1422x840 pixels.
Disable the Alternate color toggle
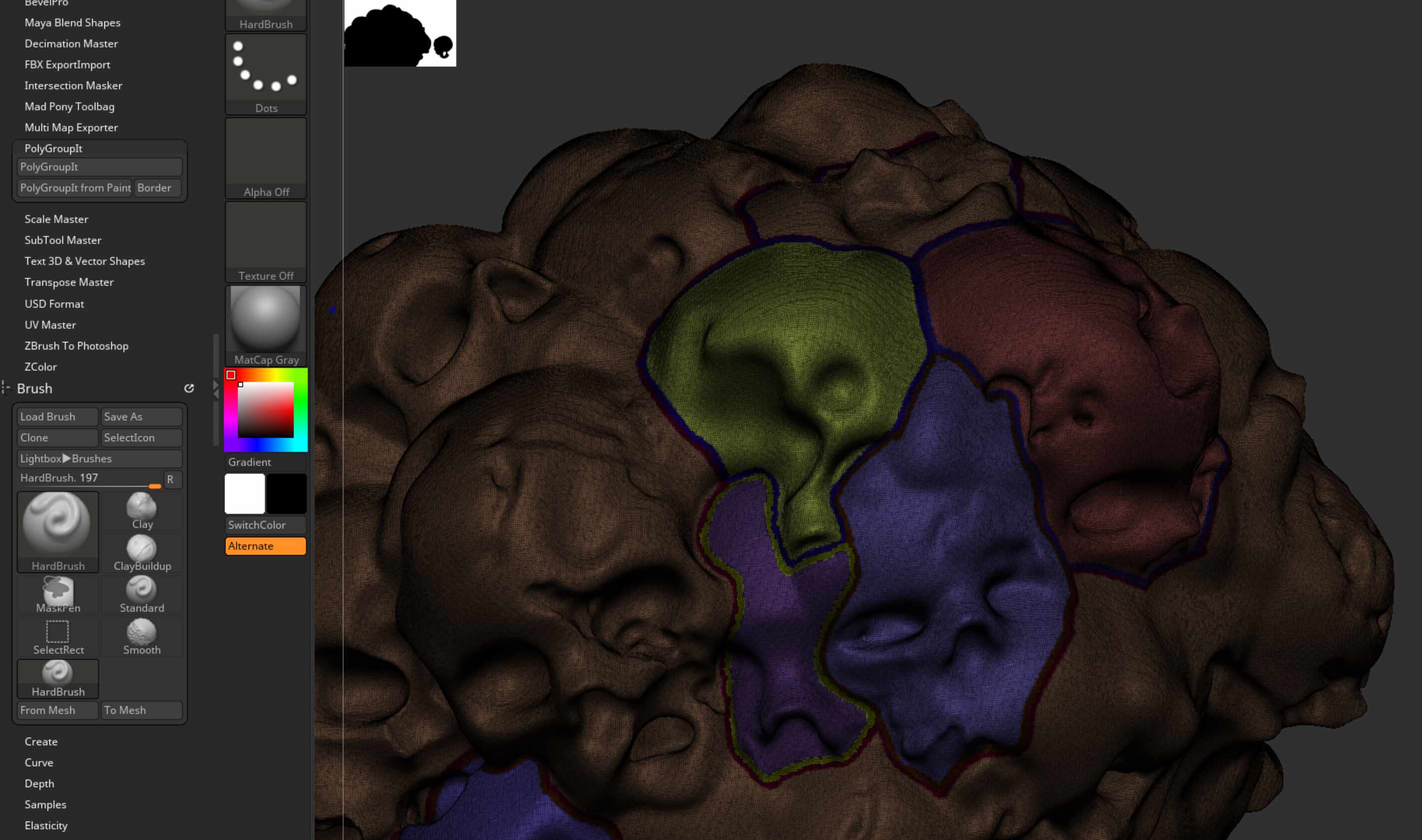pyautogui.click(x=266, y=546)
